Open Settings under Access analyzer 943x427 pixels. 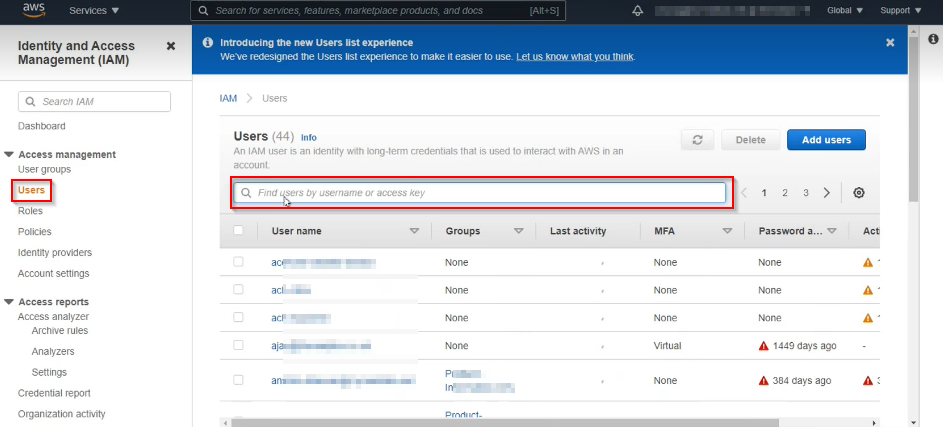(49, 372)
